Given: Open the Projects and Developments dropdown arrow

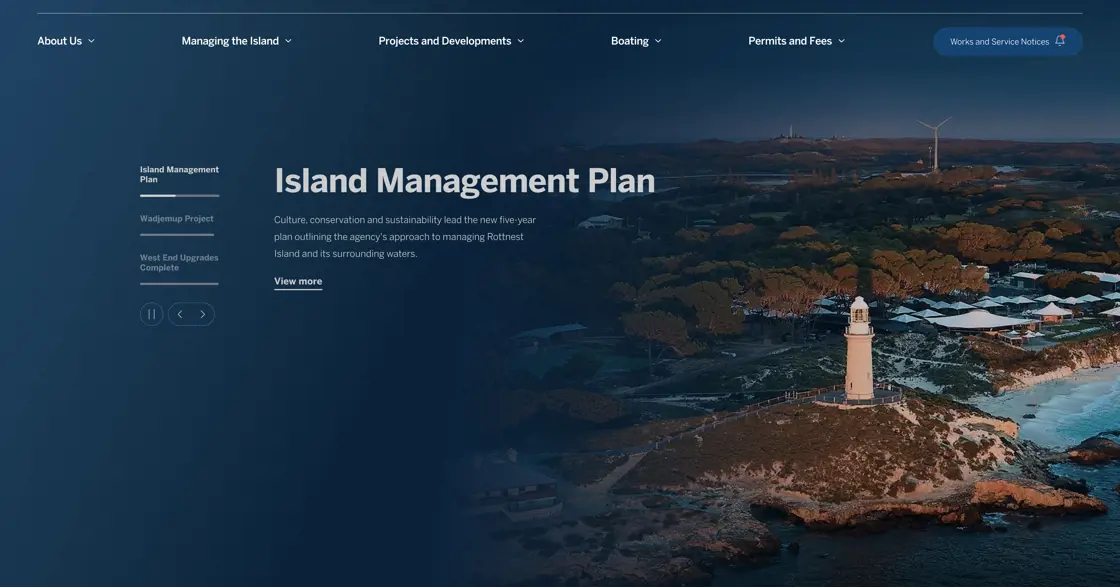Looking at the screenshot, I should pos(521,41).
